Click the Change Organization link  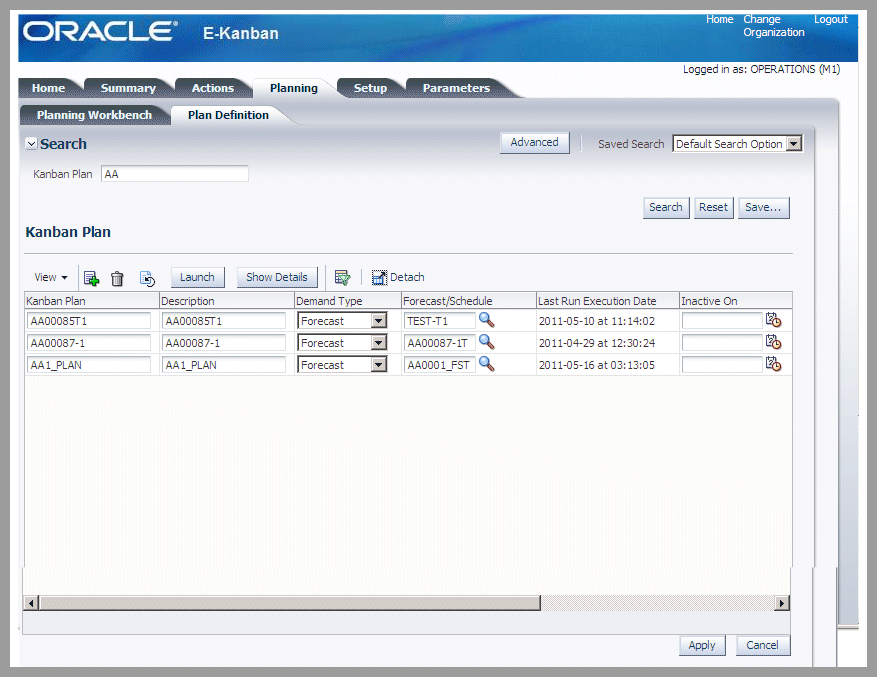click(x=774, y=26)
